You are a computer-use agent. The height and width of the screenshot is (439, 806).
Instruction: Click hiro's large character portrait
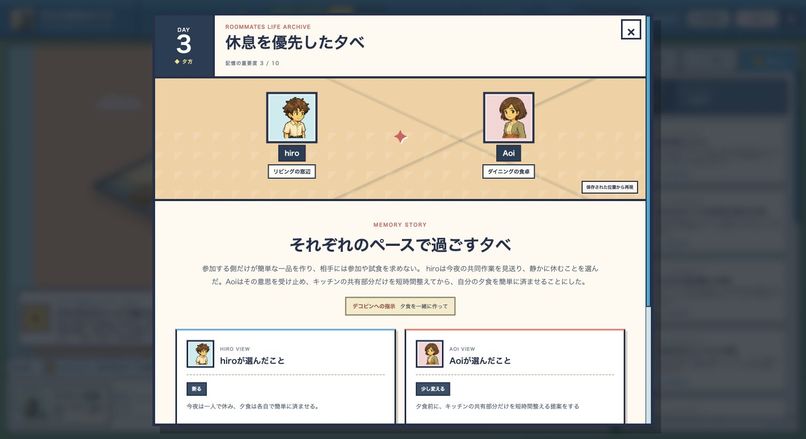(x=291, y=118)
